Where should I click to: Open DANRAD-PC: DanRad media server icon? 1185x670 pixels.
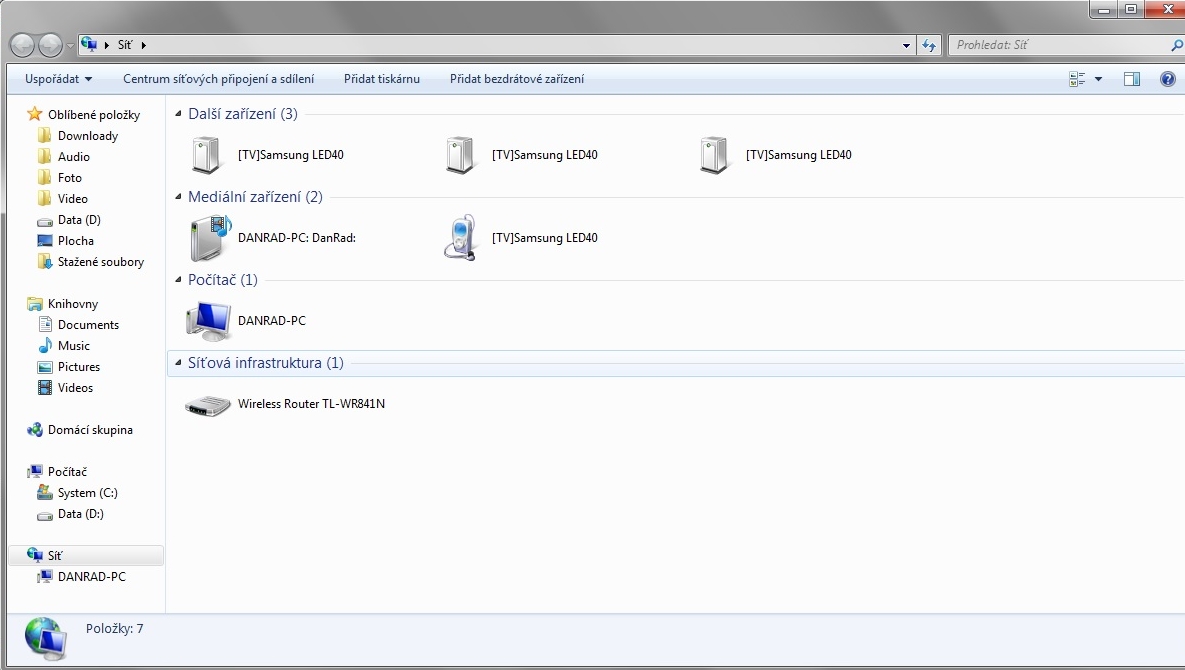coord(209,238)
